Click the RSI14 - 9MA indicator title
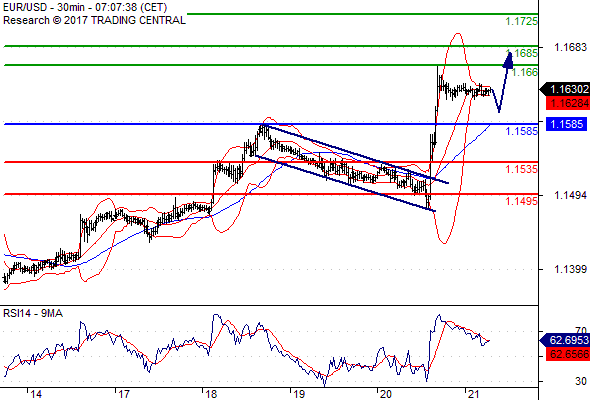 tap(33, 313)
